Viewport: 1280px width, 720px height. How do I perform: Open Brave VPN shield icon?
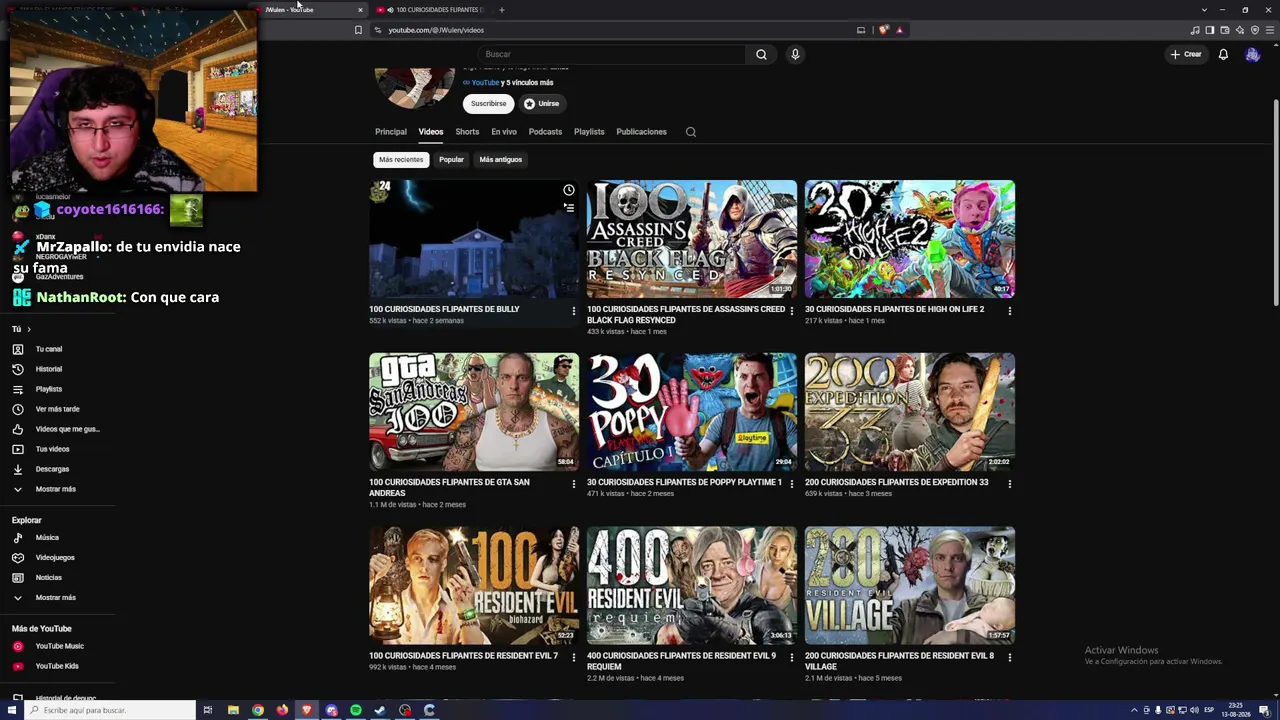(x=1255, y=30)
